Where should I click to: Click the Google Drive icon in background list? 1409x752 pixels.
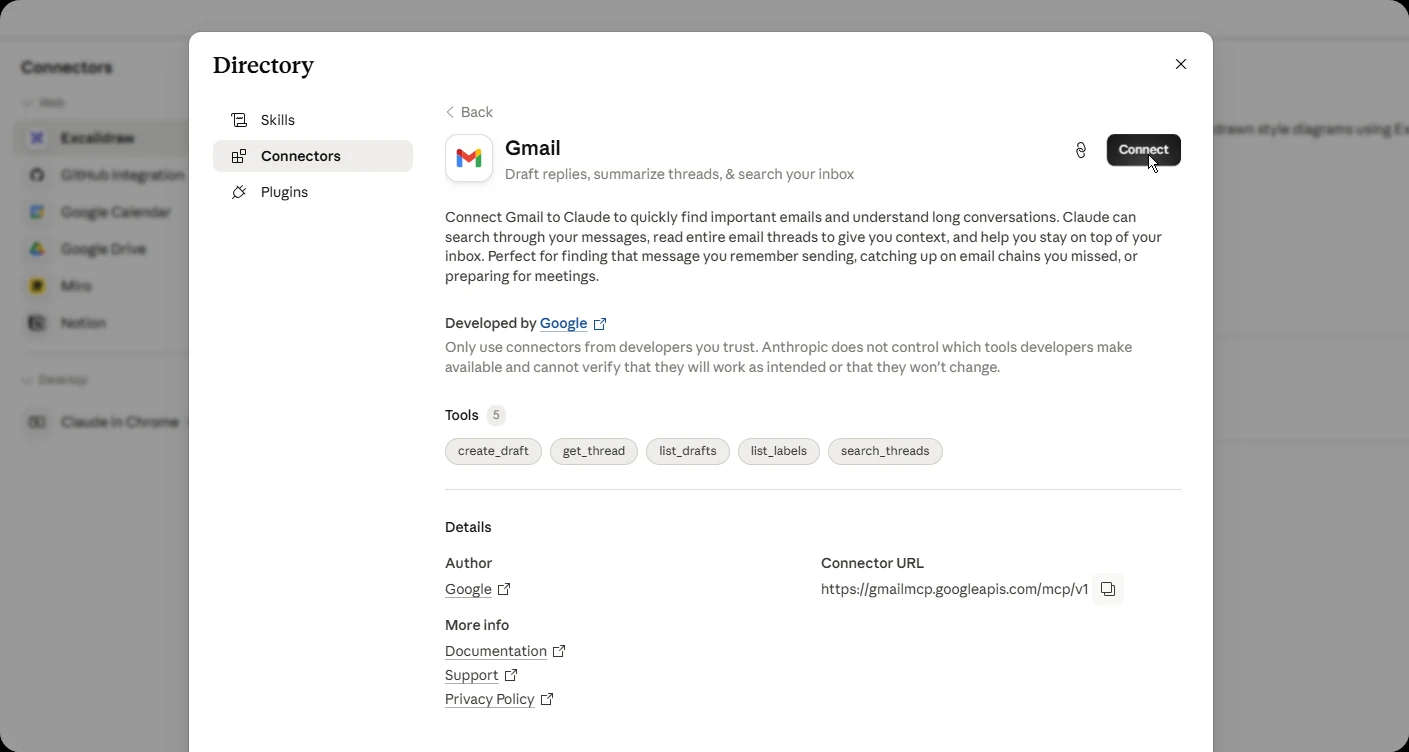[x=37, y=249]
